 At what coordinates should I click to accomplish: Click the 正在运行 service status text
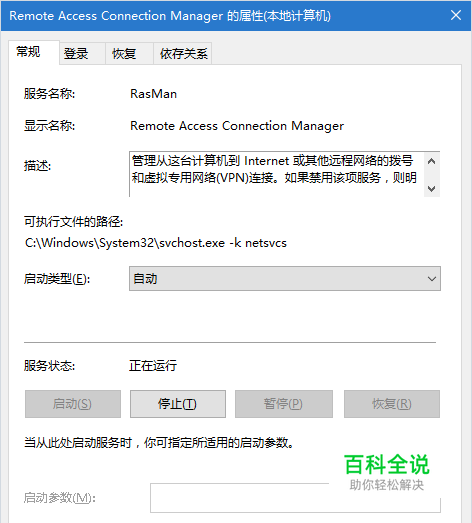(x=153, y=366)
